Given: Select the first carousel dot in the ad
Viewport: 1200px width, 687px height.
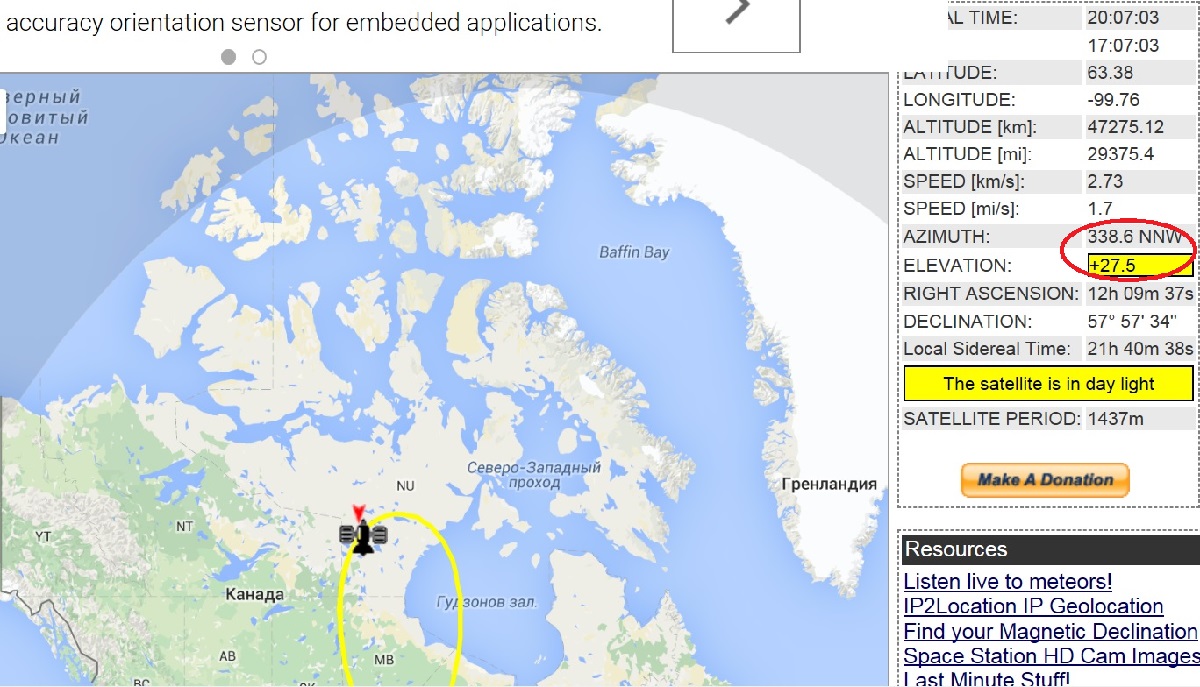Looking at the screenshot, I should [229, 57].
